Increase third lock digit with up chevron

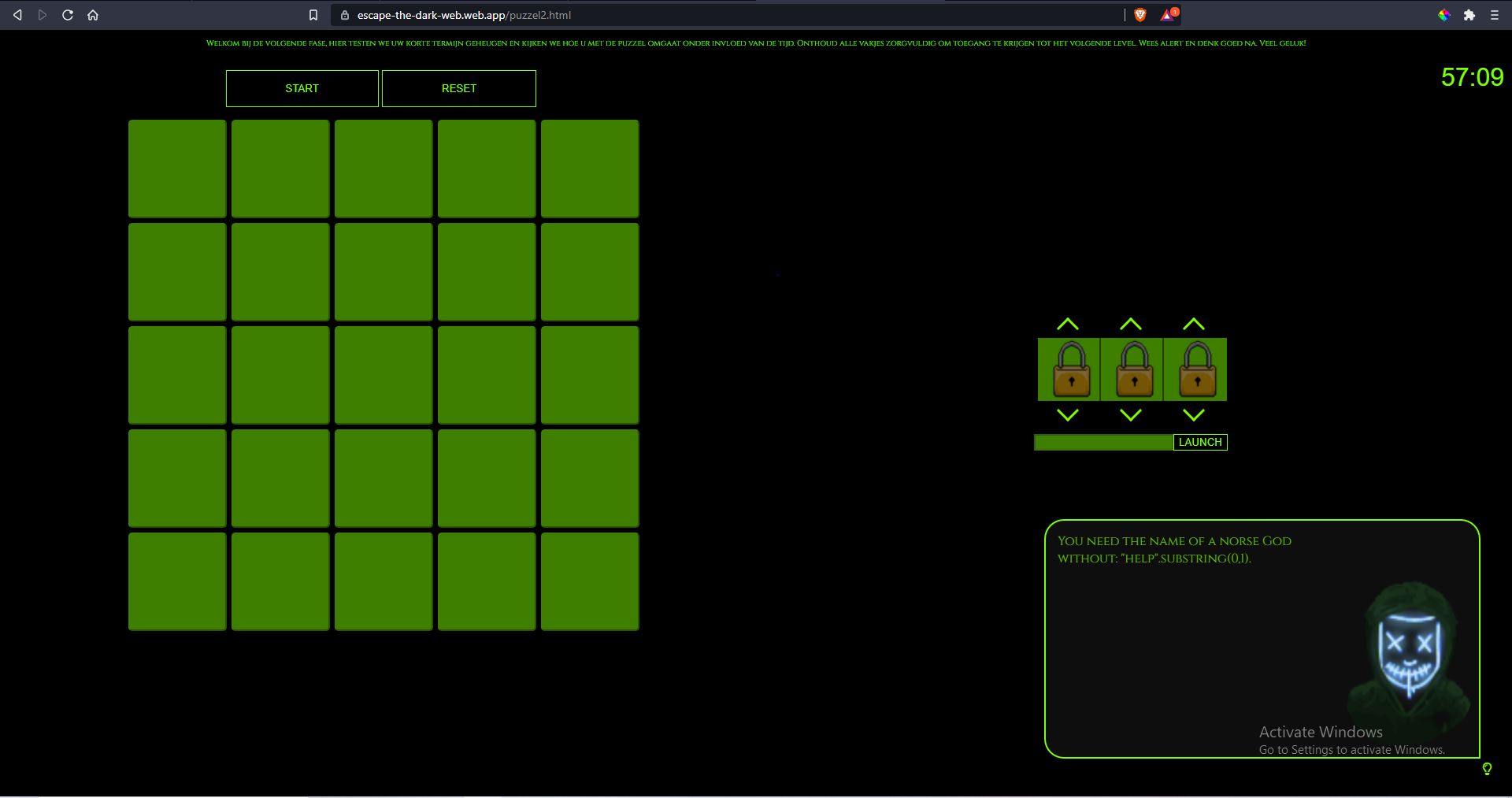(1194, 325)
